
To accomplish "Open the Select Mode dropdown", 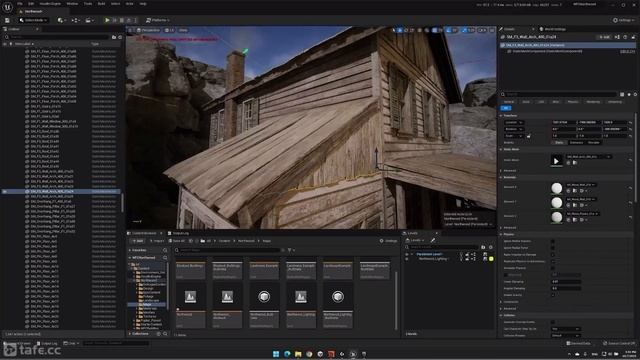I will pyautogui.click(x=33, y=20).
